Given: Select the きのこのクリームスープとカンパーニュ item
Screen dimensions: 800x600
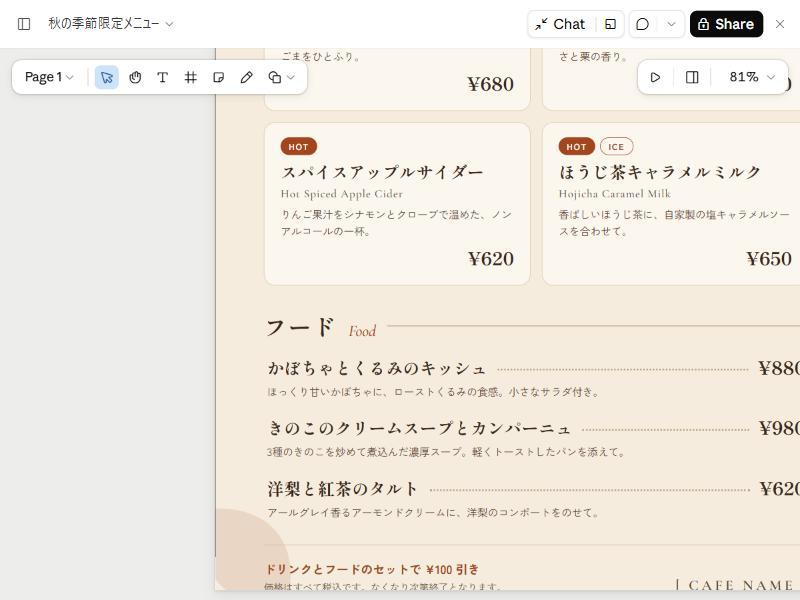Looking at the screenshot, I should 419,428.
